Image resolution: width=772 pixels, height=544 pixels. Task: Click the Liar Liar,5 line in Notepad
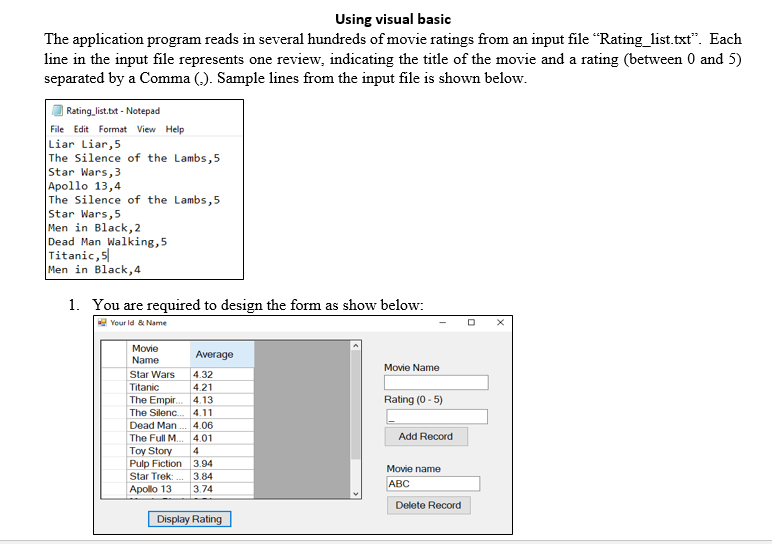pyautogui.click(x=84, y=144)
